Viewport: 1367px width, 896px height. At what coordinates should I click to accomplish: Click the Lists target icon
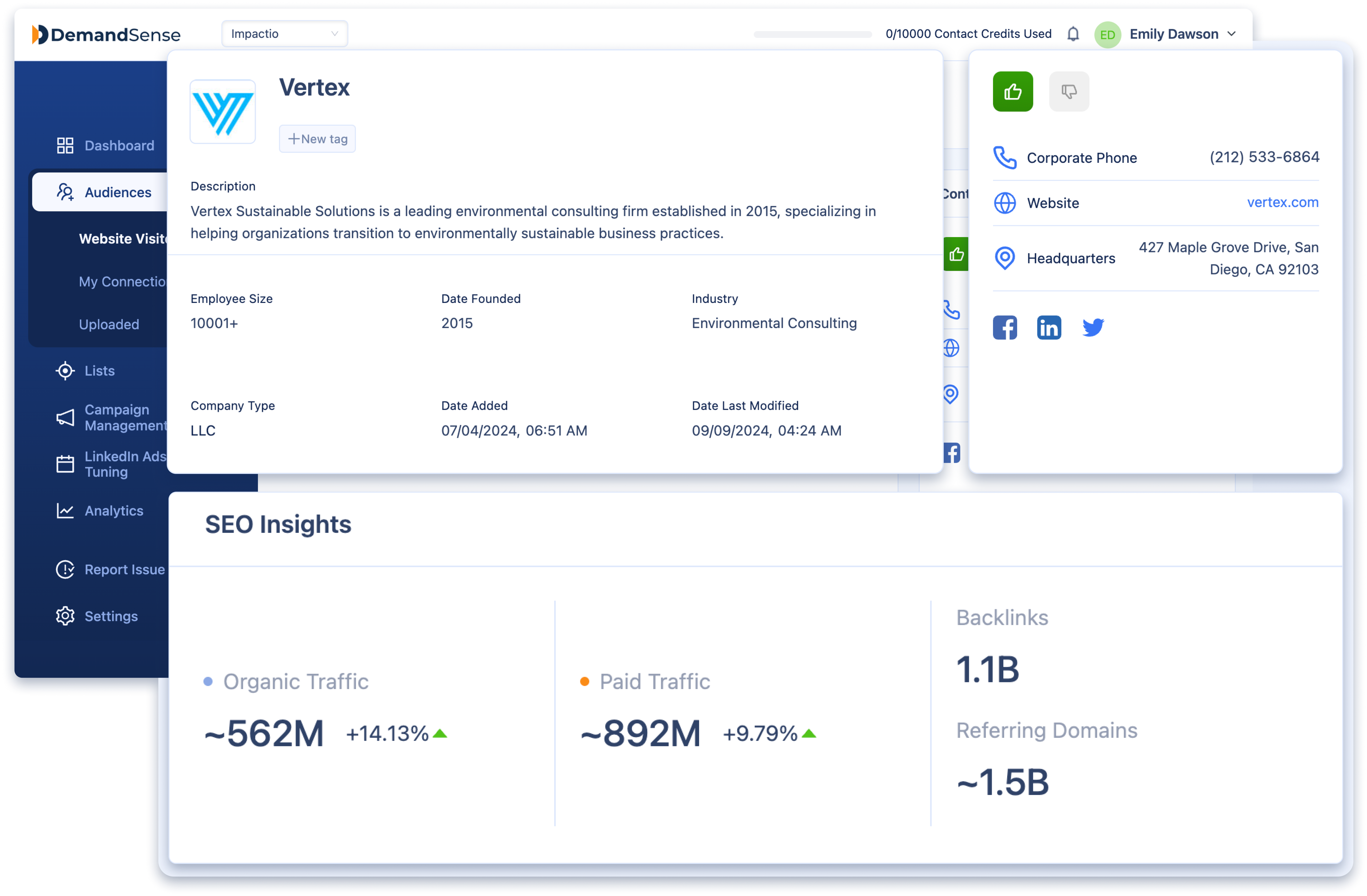pos(65,370)
